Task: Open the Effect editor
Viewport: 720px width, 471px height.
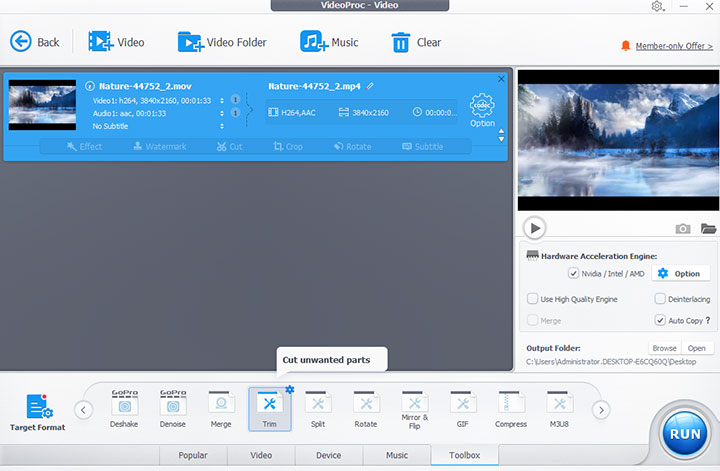Action: (84, 146)
